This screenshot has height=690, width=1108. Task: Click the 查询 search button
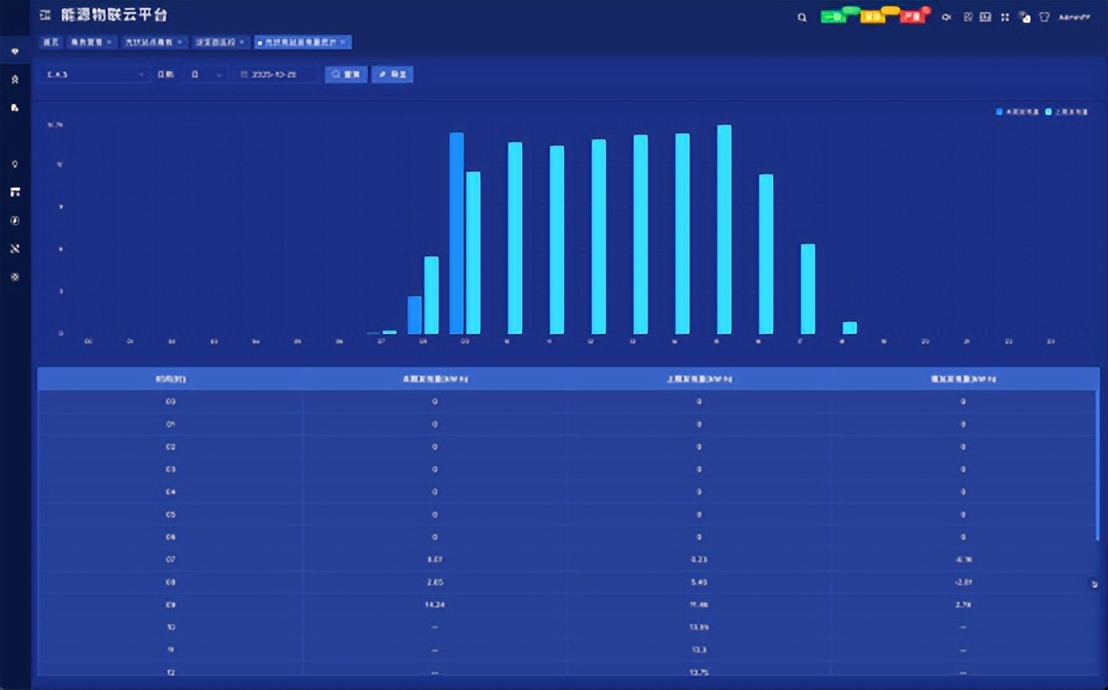coord(346,75)
